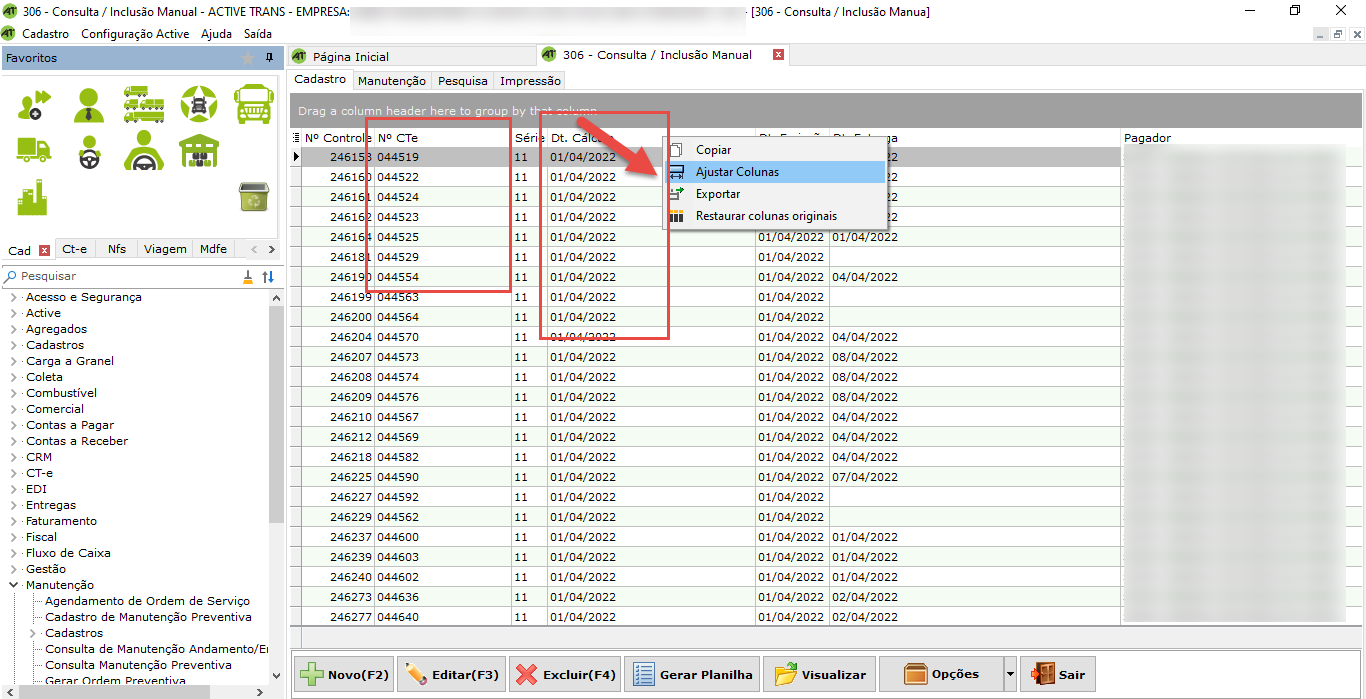Click the Novo(F2) button
Screen dimensions: 1366x699
pyautogui.click(x=344, y=675)
